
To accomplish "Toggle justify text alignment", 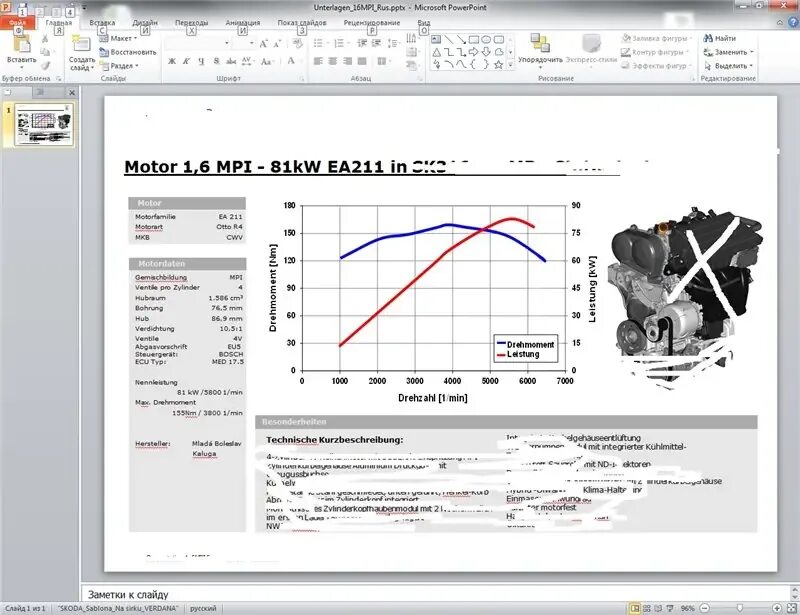I will pos(362,61).
